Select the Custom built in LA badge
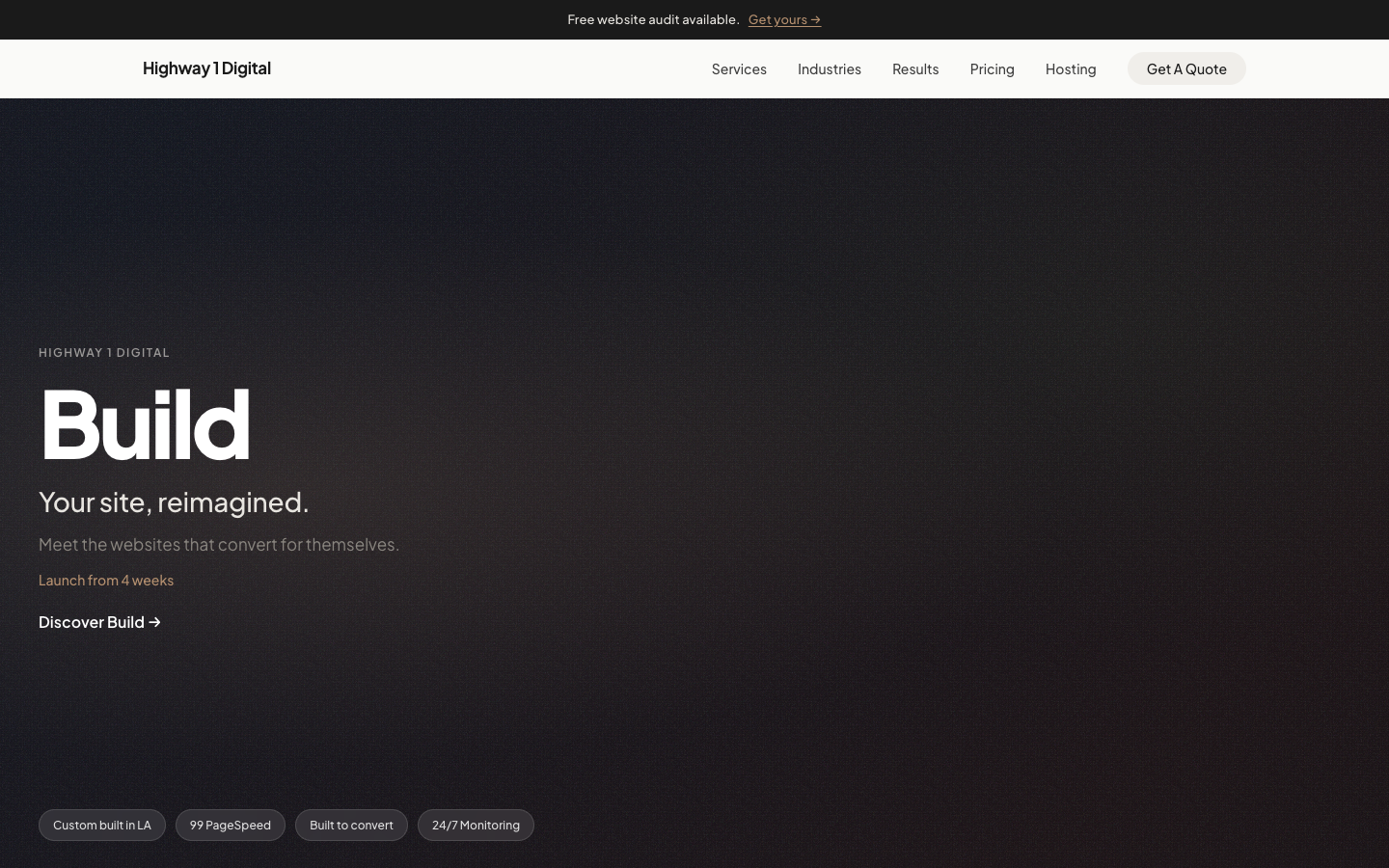Viewport: 1389px width, 868px height. click(102, 825)
